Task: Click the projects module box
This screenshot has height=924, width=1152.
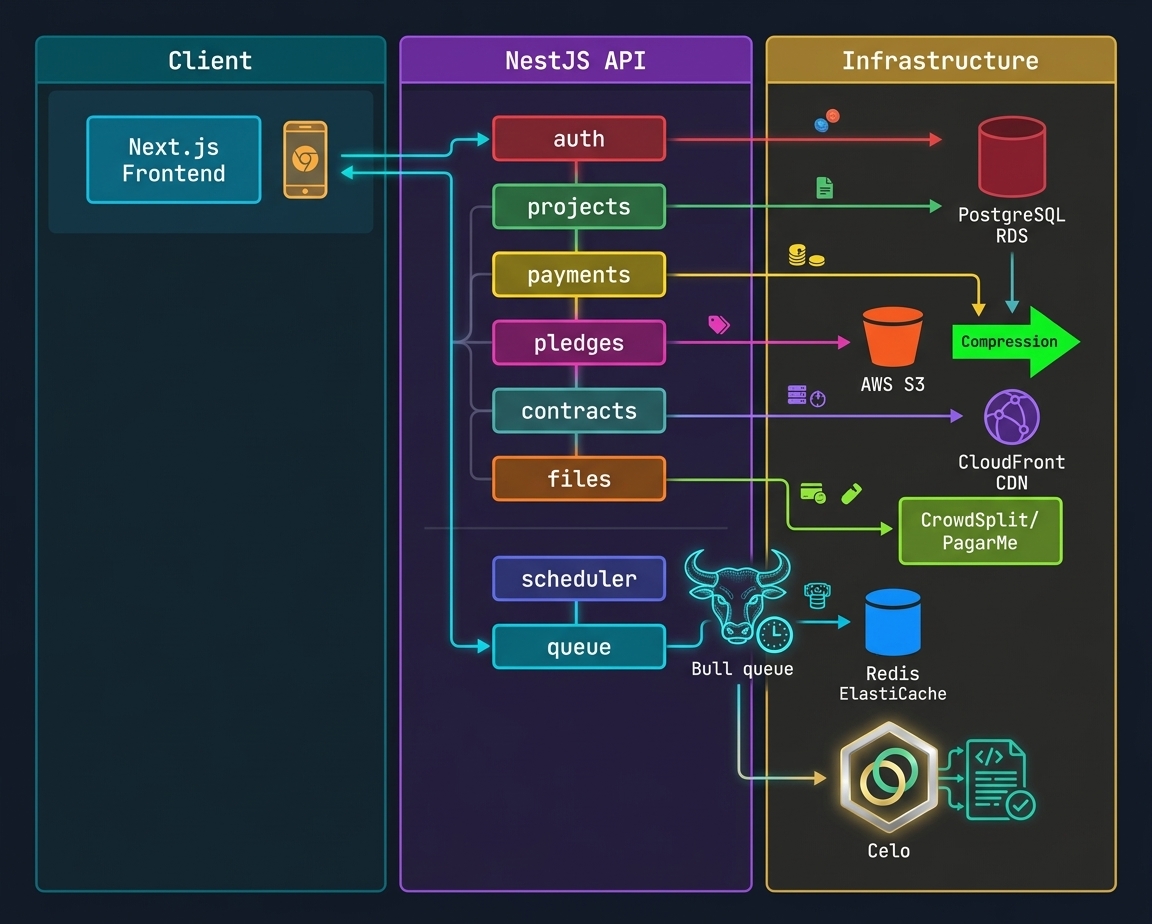Action: pos(579,206)
